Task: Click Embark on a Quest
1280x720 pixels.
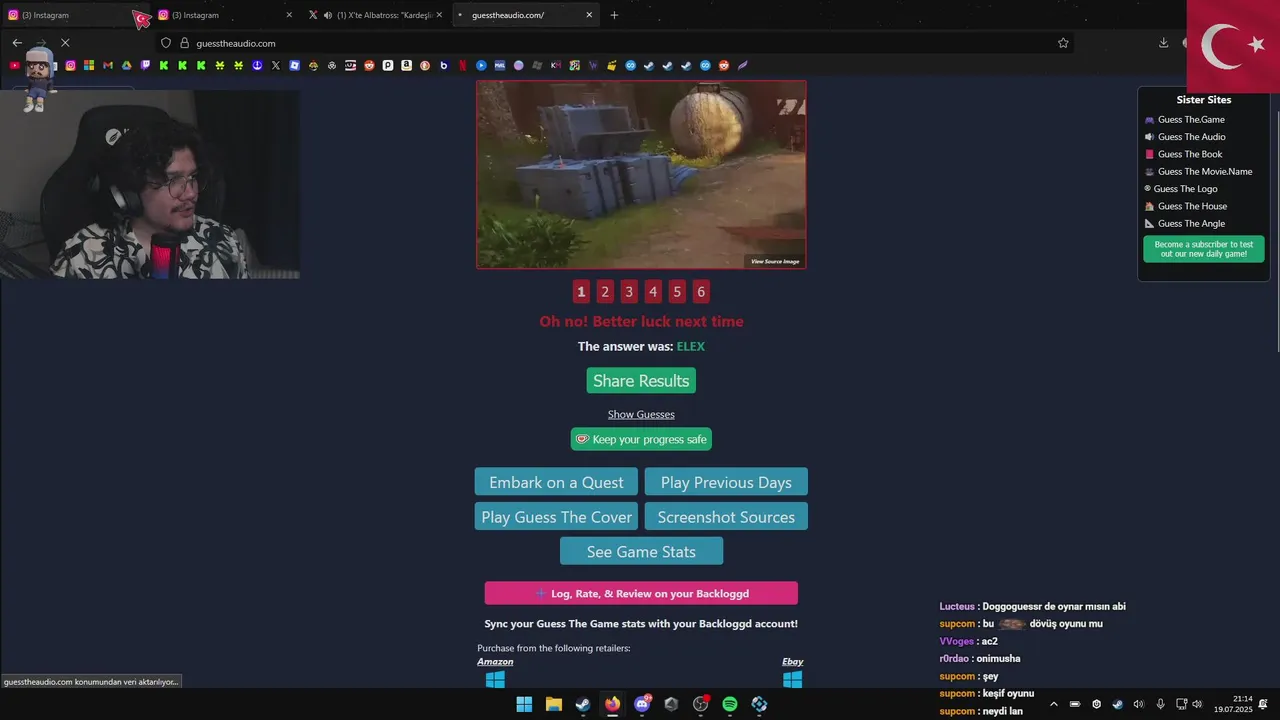Action: tap(556, 482)
